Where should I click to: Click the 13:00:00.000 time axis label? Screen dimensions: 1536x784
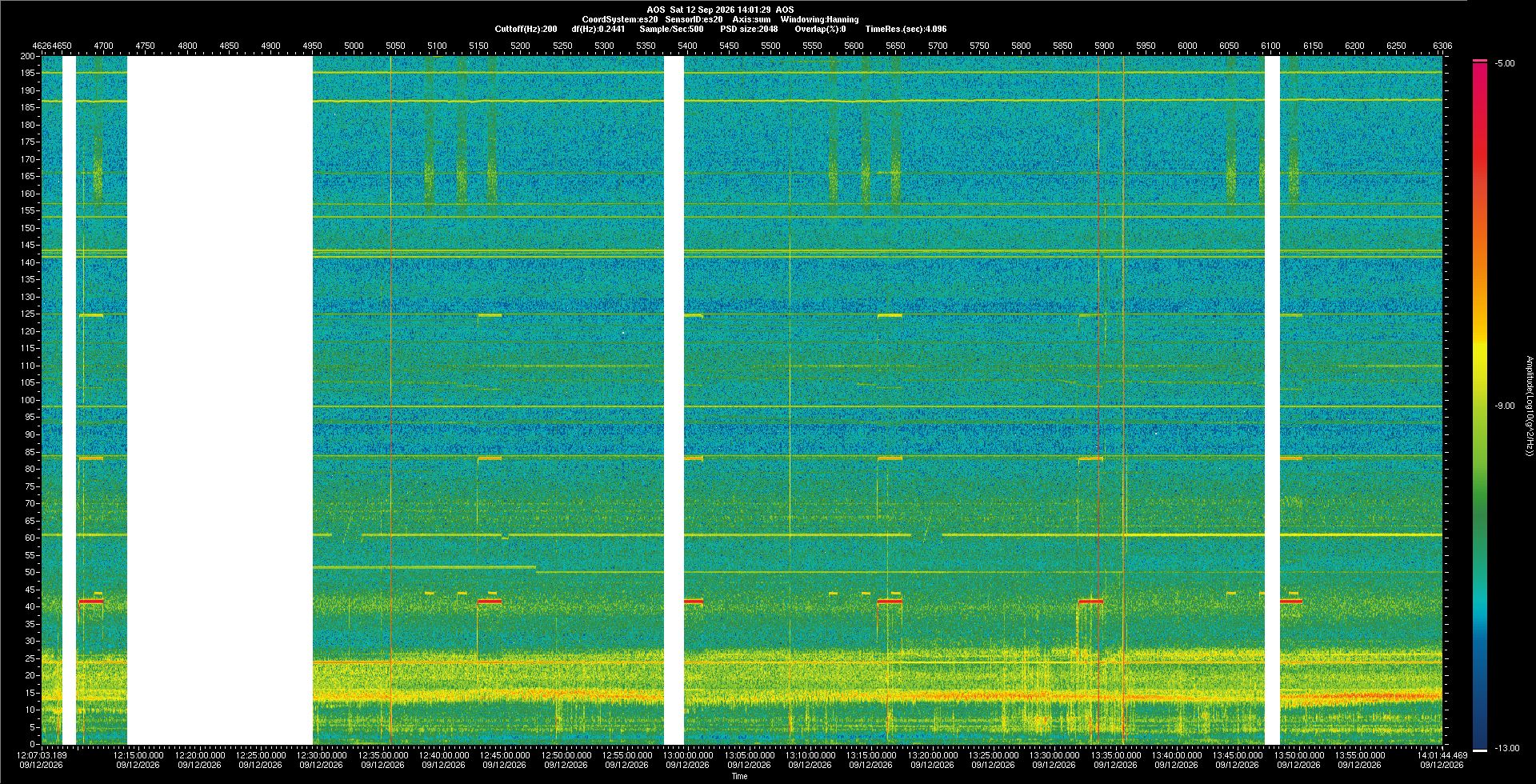point(688,755)
